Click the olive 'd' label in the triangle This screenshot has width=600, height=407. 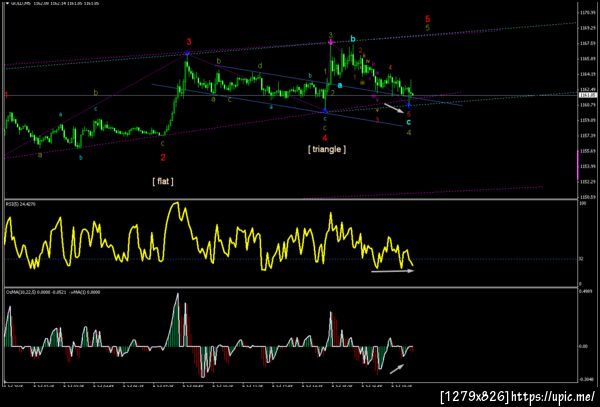tap(260, 66)
